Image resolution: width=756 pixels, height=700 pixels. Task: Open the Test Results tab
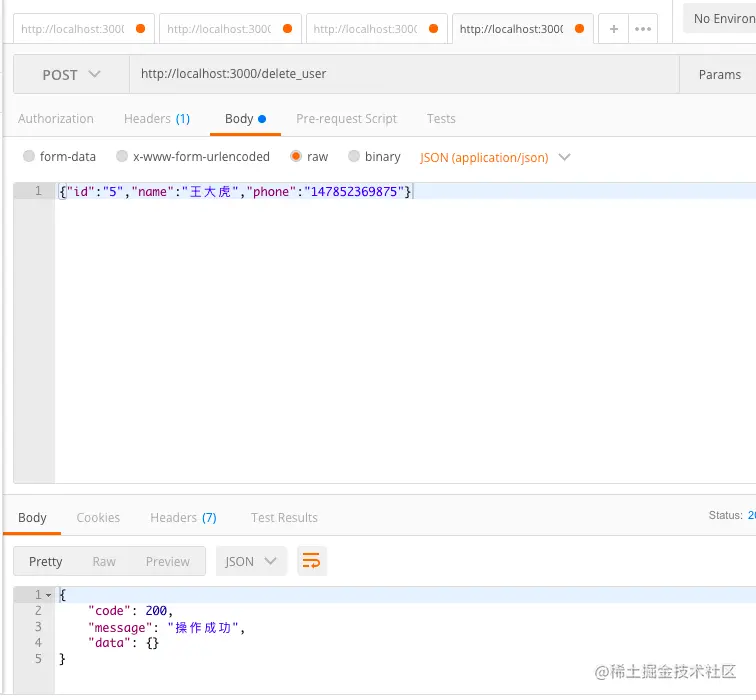click(x=284, y=518)
